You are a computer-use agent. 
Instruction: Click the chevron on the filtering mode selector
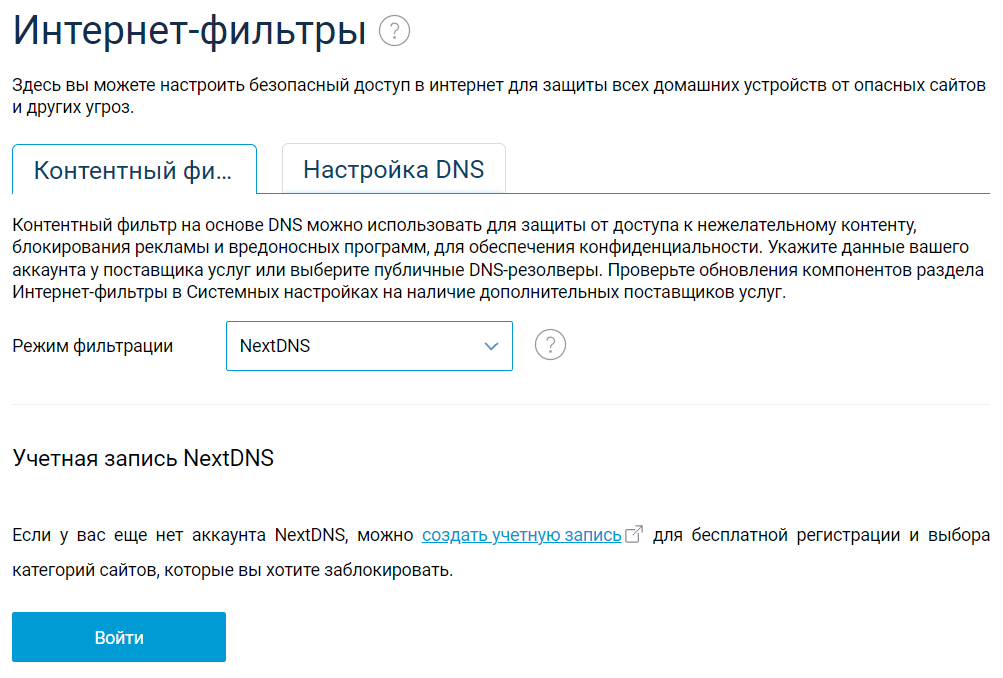[490, 345]
